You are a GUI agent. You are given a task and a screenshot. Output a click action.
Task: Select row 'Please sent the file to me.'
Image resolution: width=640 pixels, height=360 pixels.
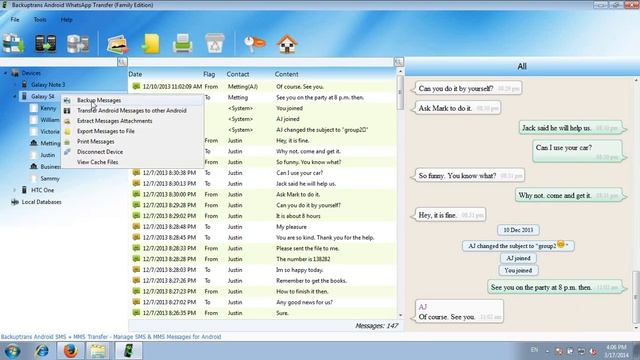262,248
